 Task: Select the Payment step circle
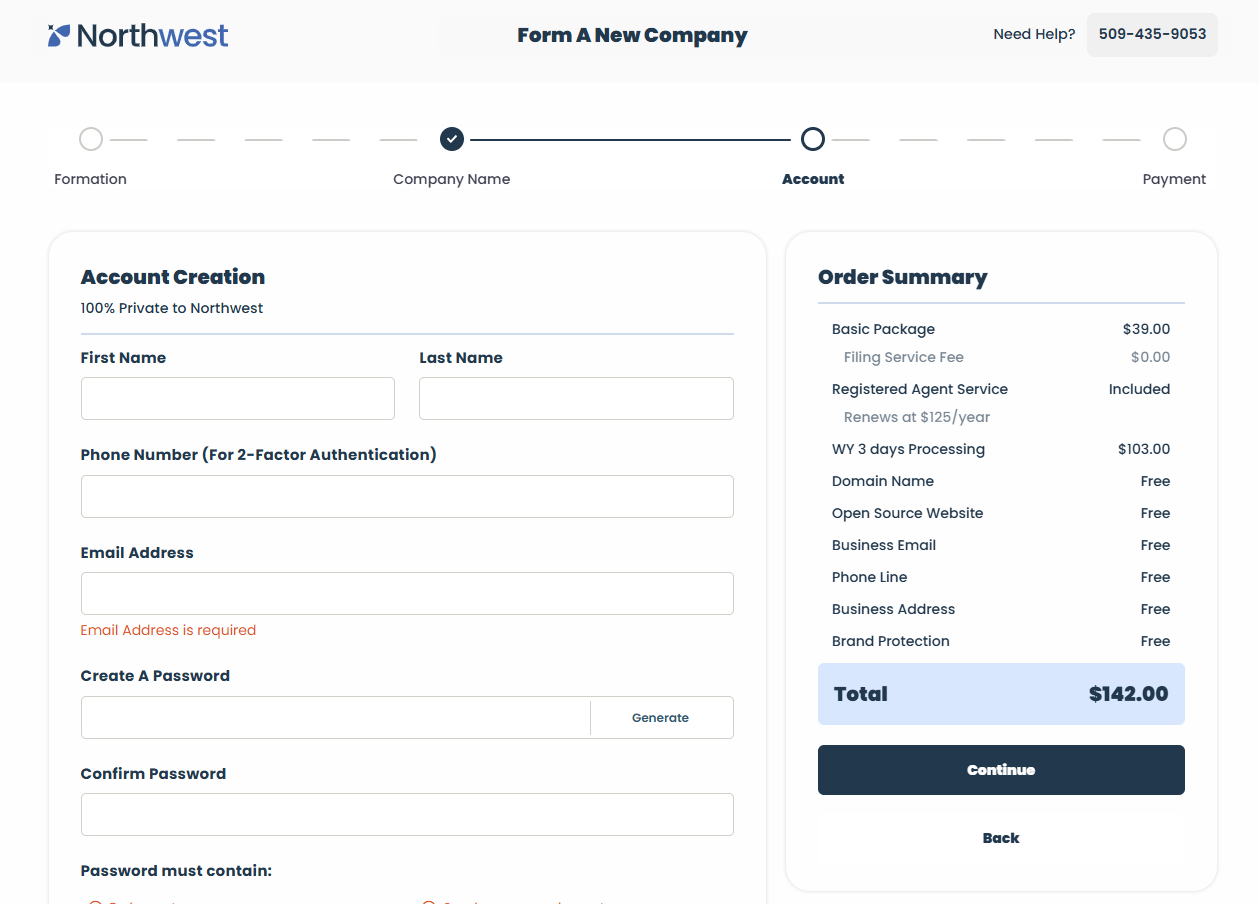(1175, 139)
